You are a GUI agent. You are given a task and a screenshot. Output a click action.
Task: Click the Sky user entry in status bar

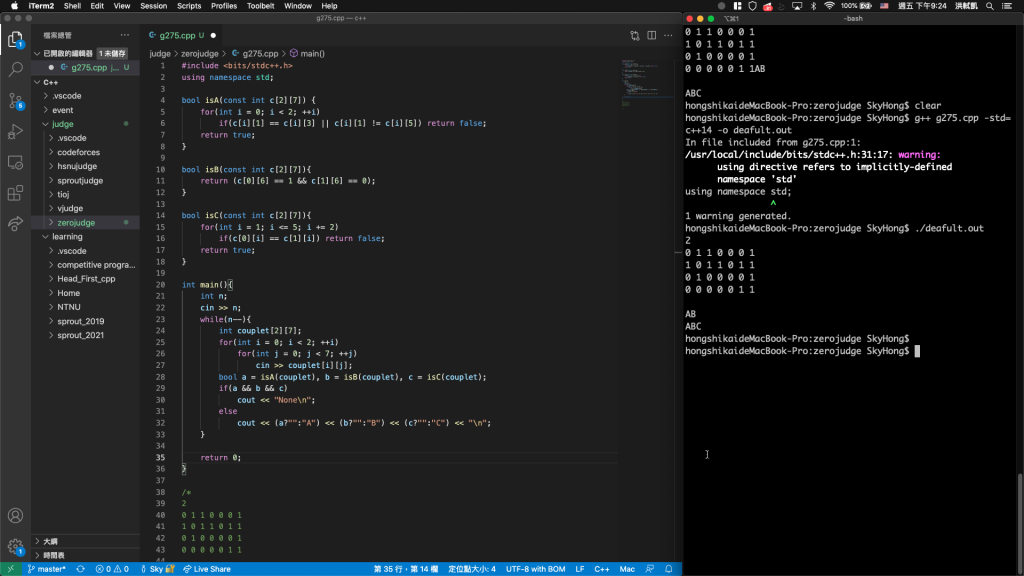157,569
